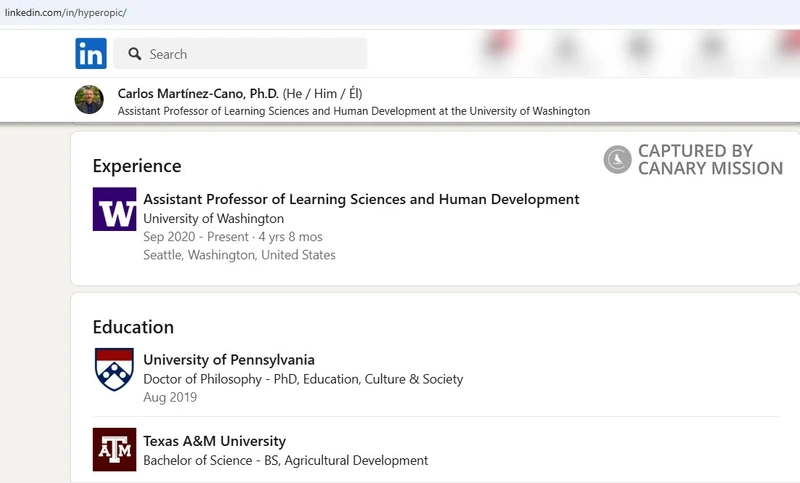Screen dimensions: 800x483
Task: Open University of Washington company link
Action: 213,218
